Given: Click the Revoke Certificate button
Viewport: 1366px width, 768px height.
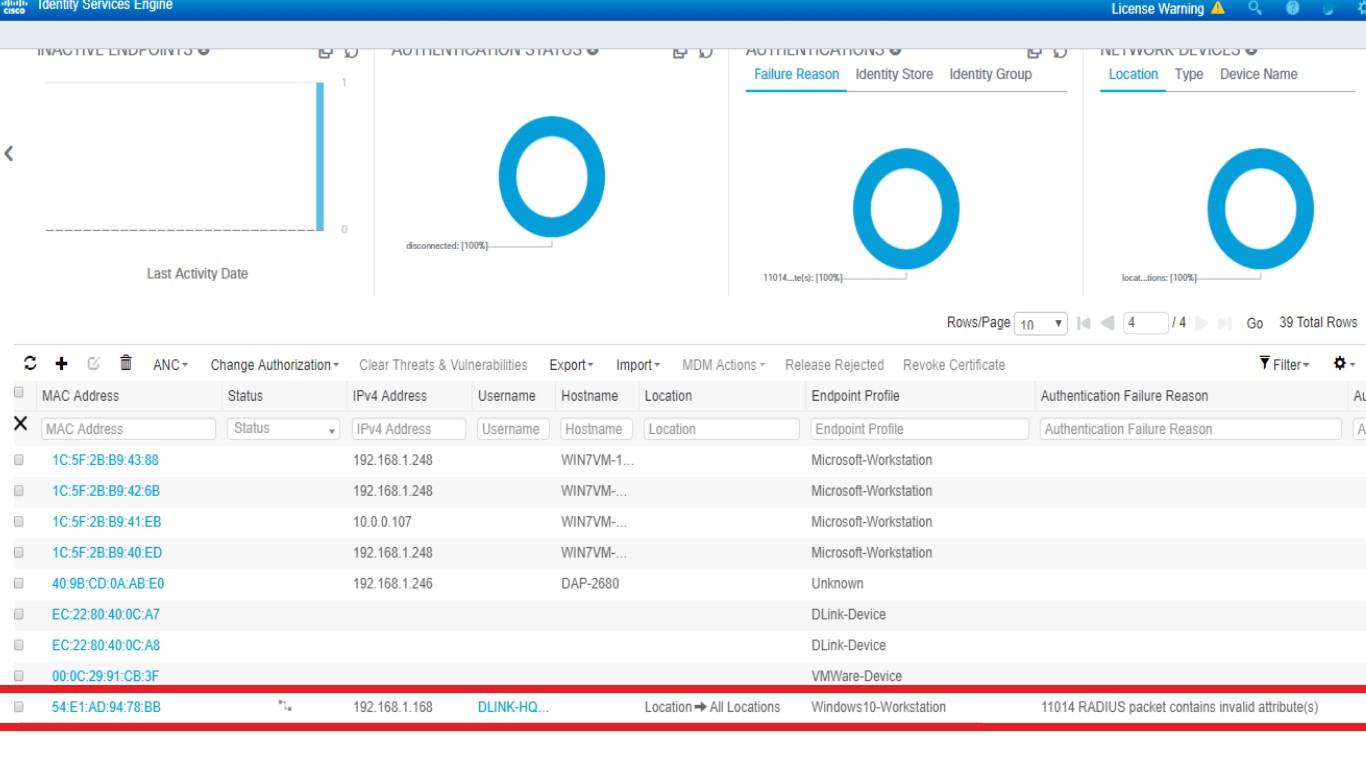Looking at the screenshot, I should point(954,365).
